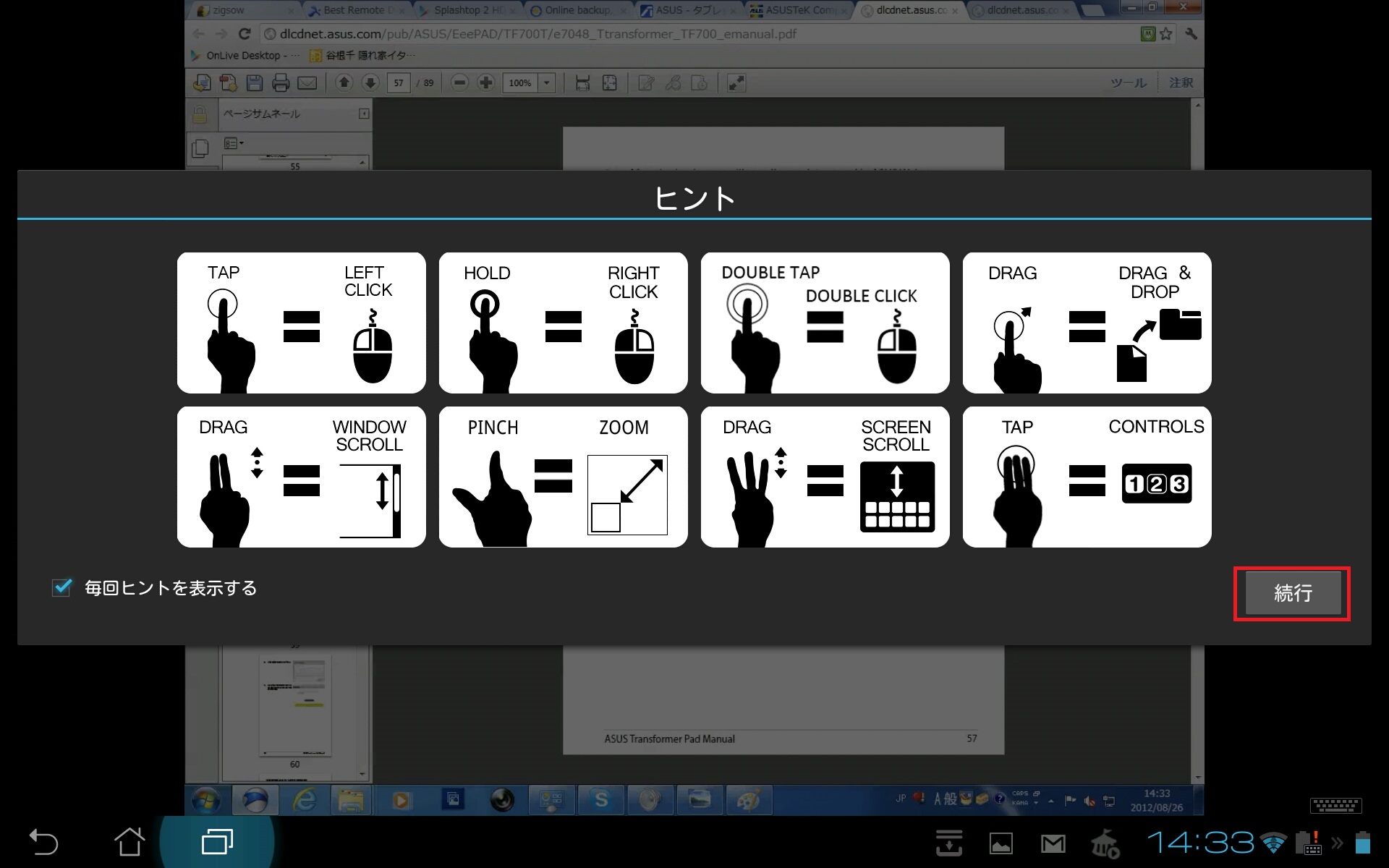Tap the HOLD equals RIGHT CLICK hint card

tap(563, 323)
